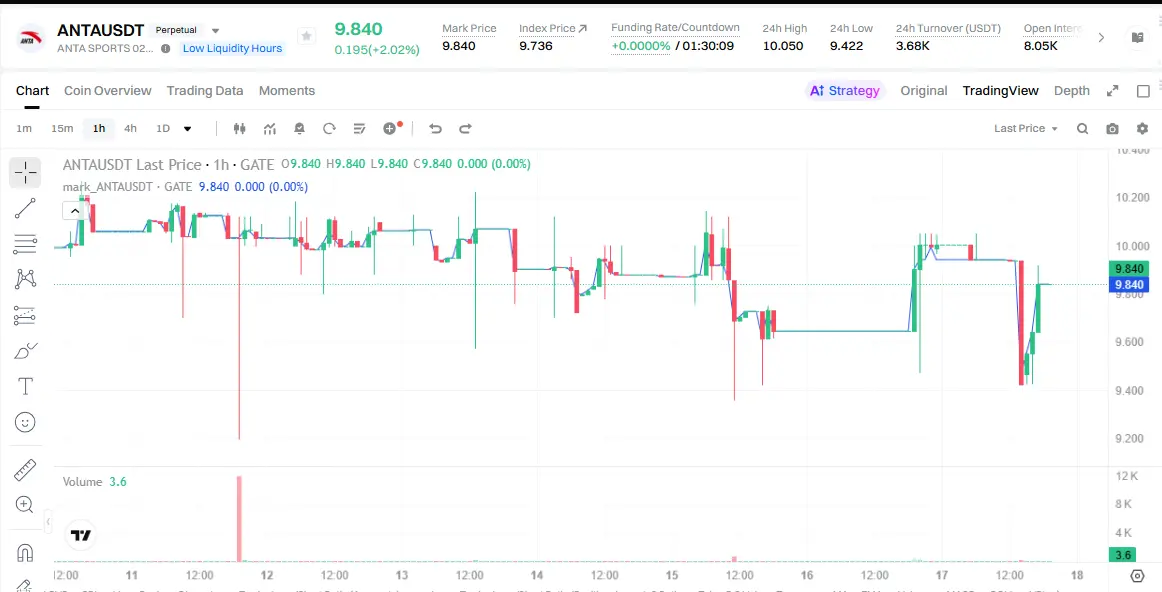Open the Moments tab
The width and height of the screenshot is (1162, 592).
point(287,90)
